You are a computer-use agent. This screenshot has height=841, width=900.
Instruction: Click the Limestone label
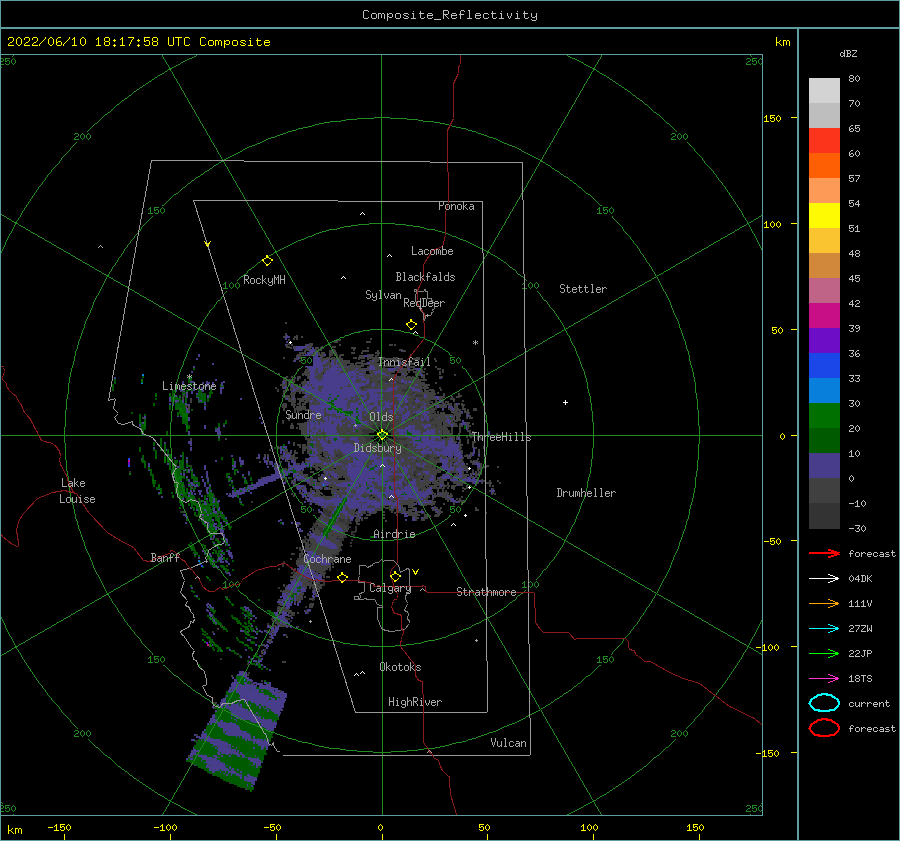tap(189, 386)
